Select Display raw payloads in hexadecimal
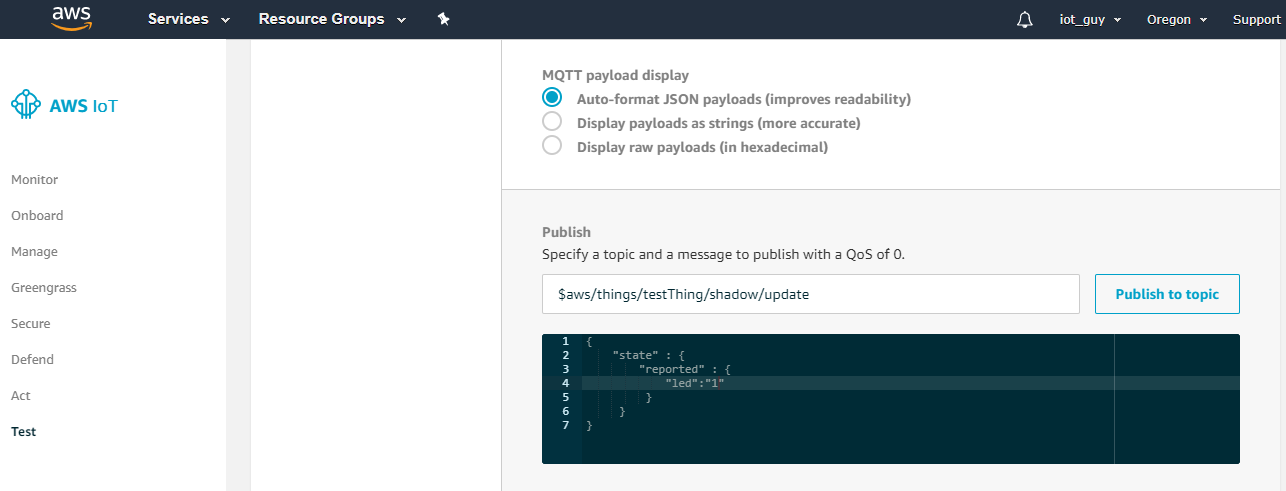The height and width of the screenshot is (491, 1286). click(x=552, y=146)
